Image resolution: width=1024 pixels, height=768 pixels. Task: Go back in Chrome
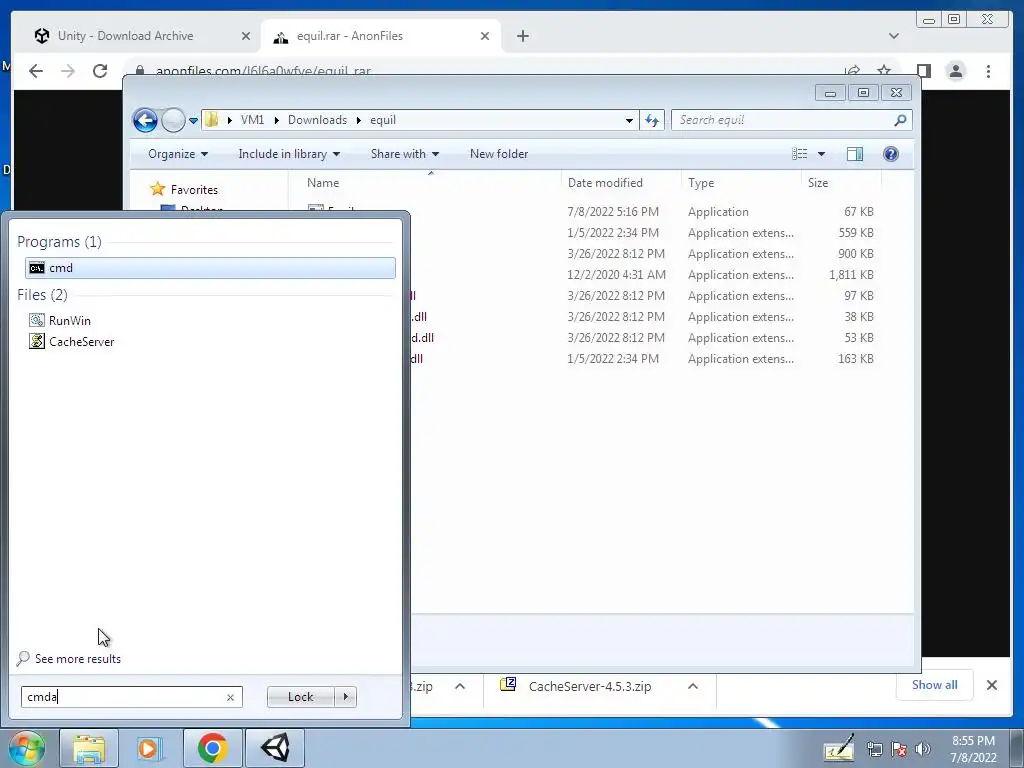[x=36, y=71]
